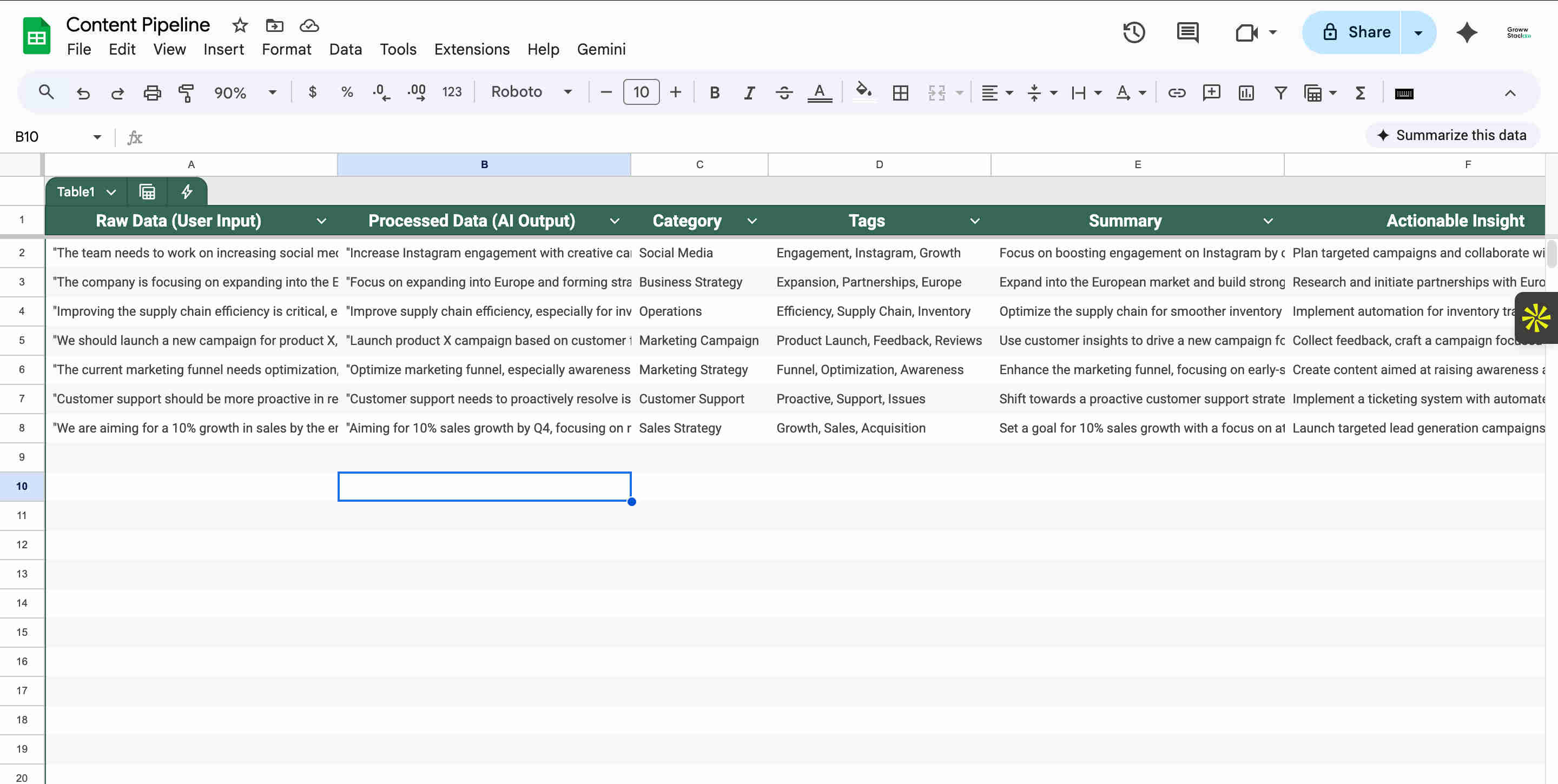Click the insert comment icon
This screenshot has height=784, width=1558.
click(x=1211, y=92)
